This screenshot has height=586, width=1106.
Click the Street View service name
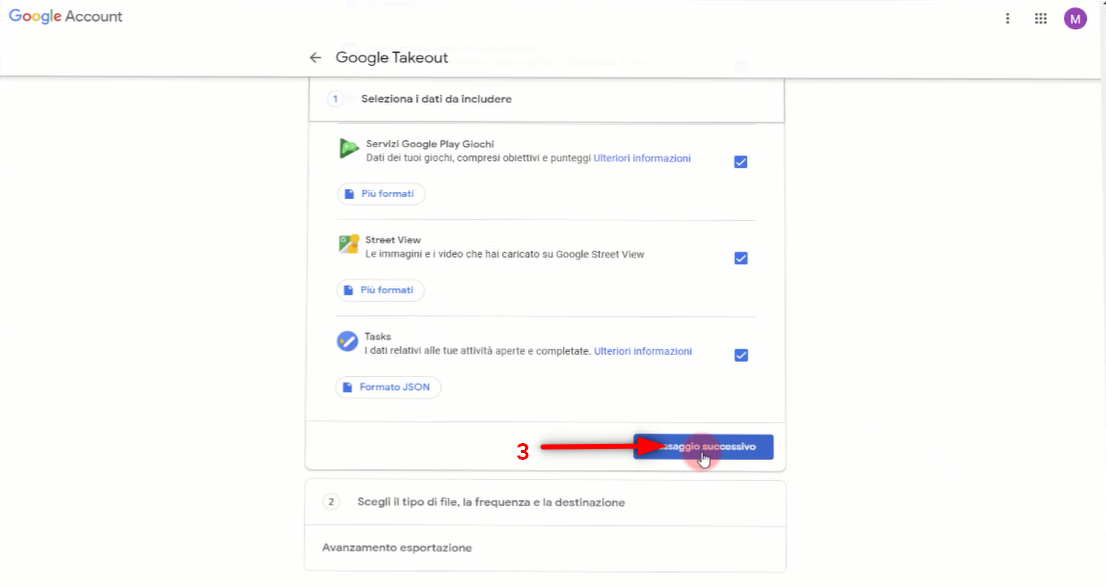tap(393, 240)
